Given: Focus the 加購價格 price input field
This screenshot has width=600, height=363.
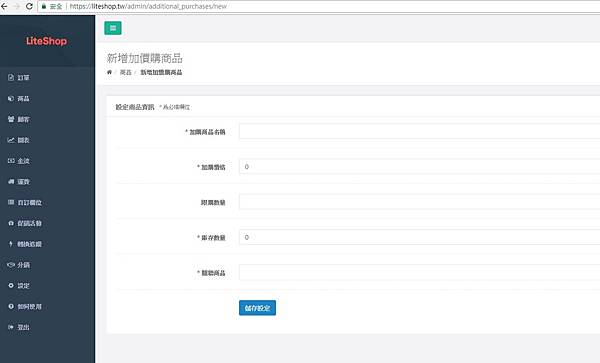Looking at the screenshot, I should click(419, 166).
